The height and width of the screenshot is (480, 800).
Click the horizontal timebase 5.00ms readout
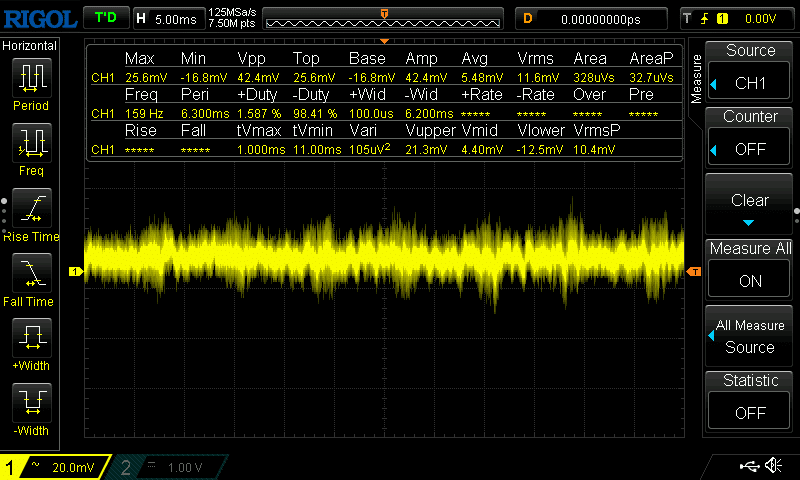(168, 18)
